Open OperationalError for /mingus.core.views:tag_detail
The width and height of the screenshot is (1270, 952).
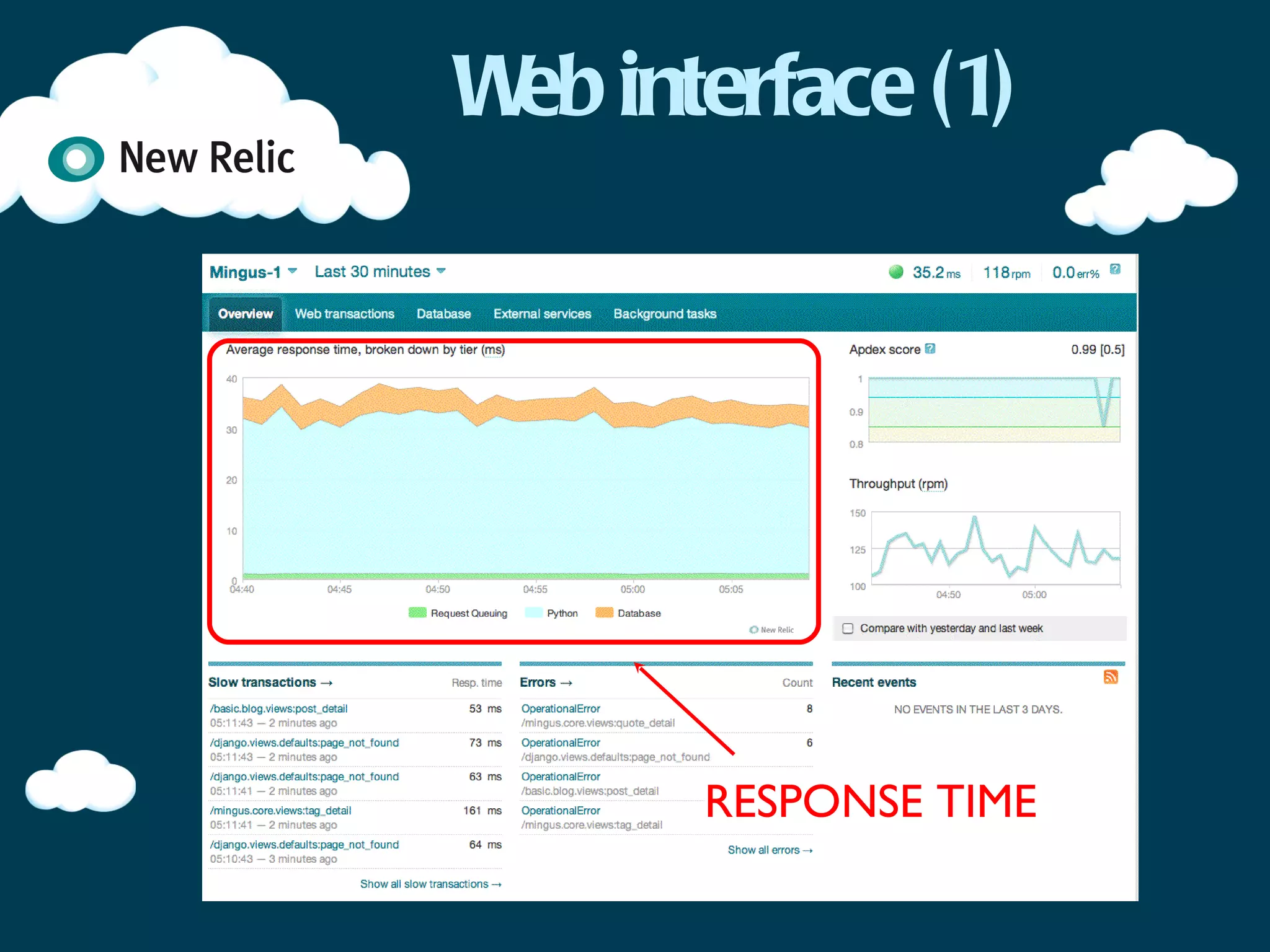point(561,811)
